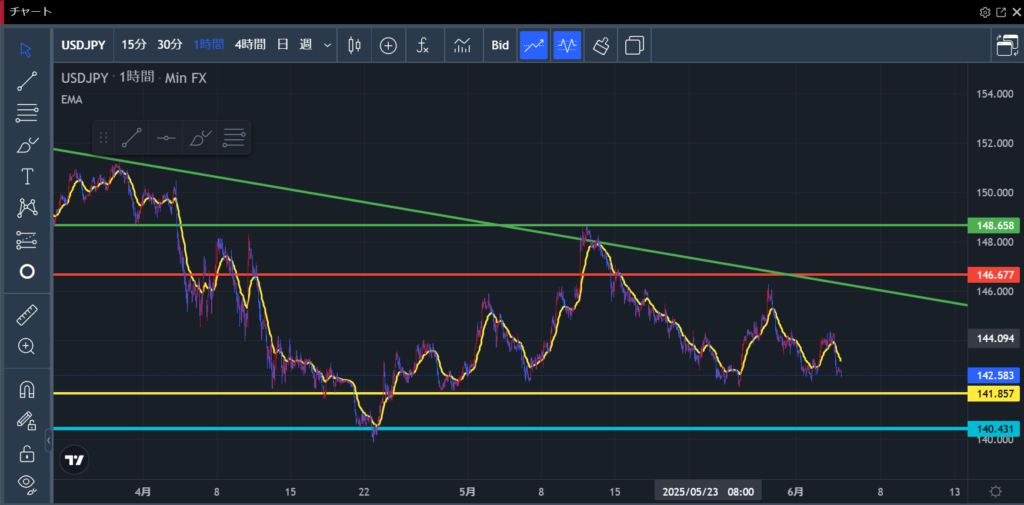Click the 4月 label on the time axis
Screen dimensions: 1024x505
pos(143,491)
